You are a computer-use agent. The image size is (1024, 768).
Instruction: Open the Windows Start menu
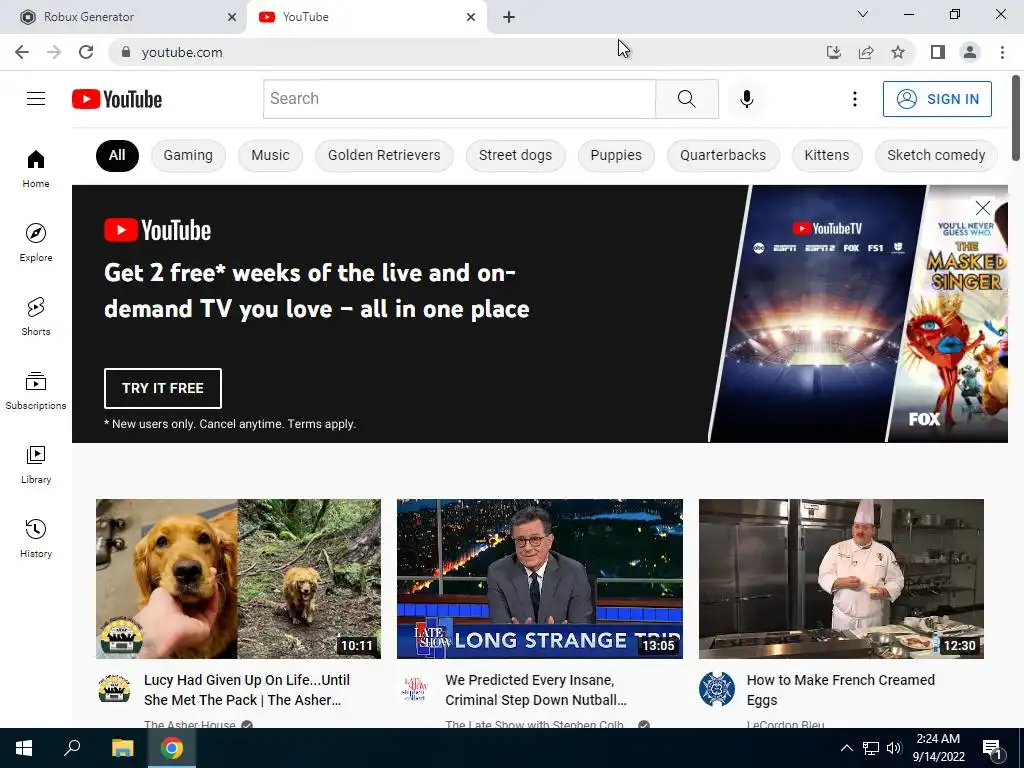pos(24,748)
